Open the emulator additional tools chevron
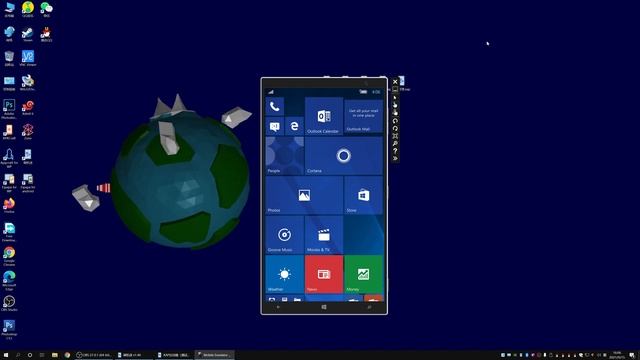This screenshot has width=640, height=360. click(x=395, y=158)
